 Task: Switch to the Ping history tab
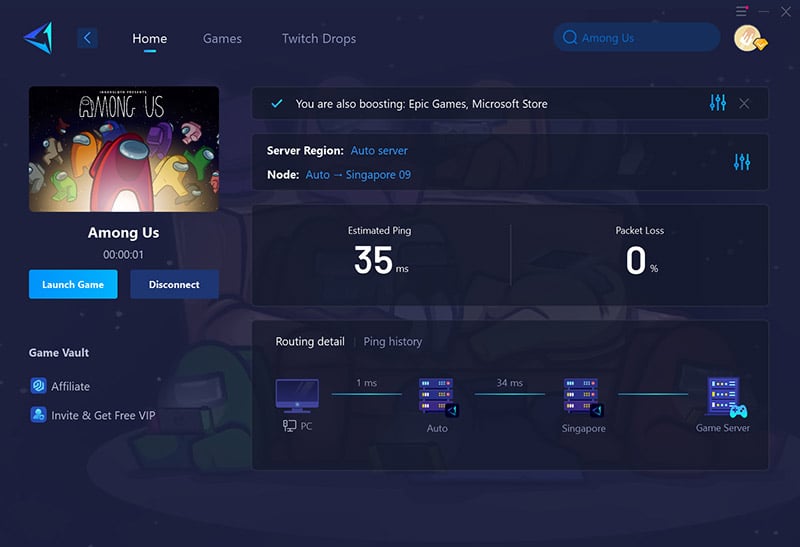pyautogui.click(x=393, y=341)
